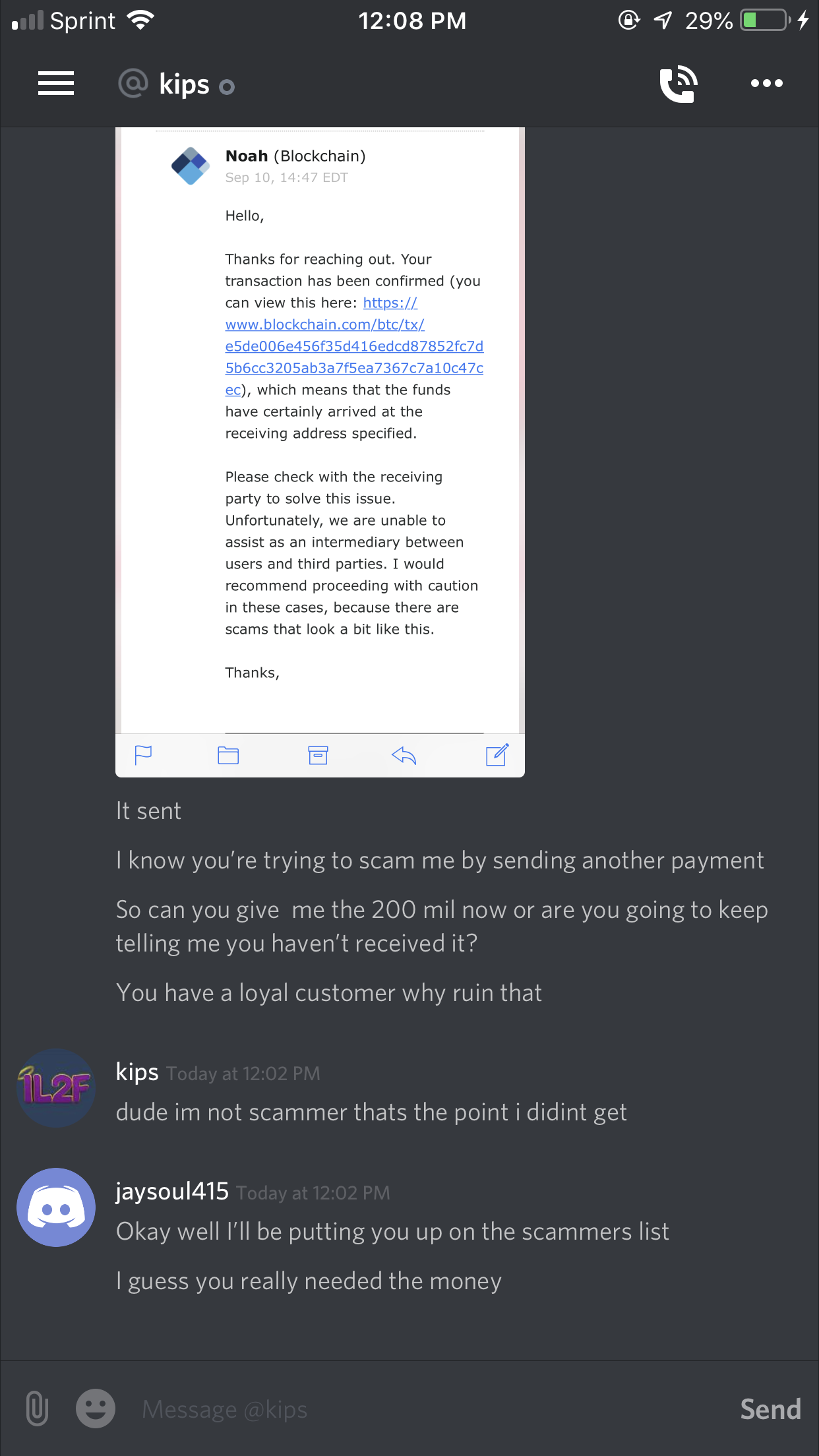Tap kips' IL2F avatar
Screen dimensions: 819x1456
click(56, 1088)
